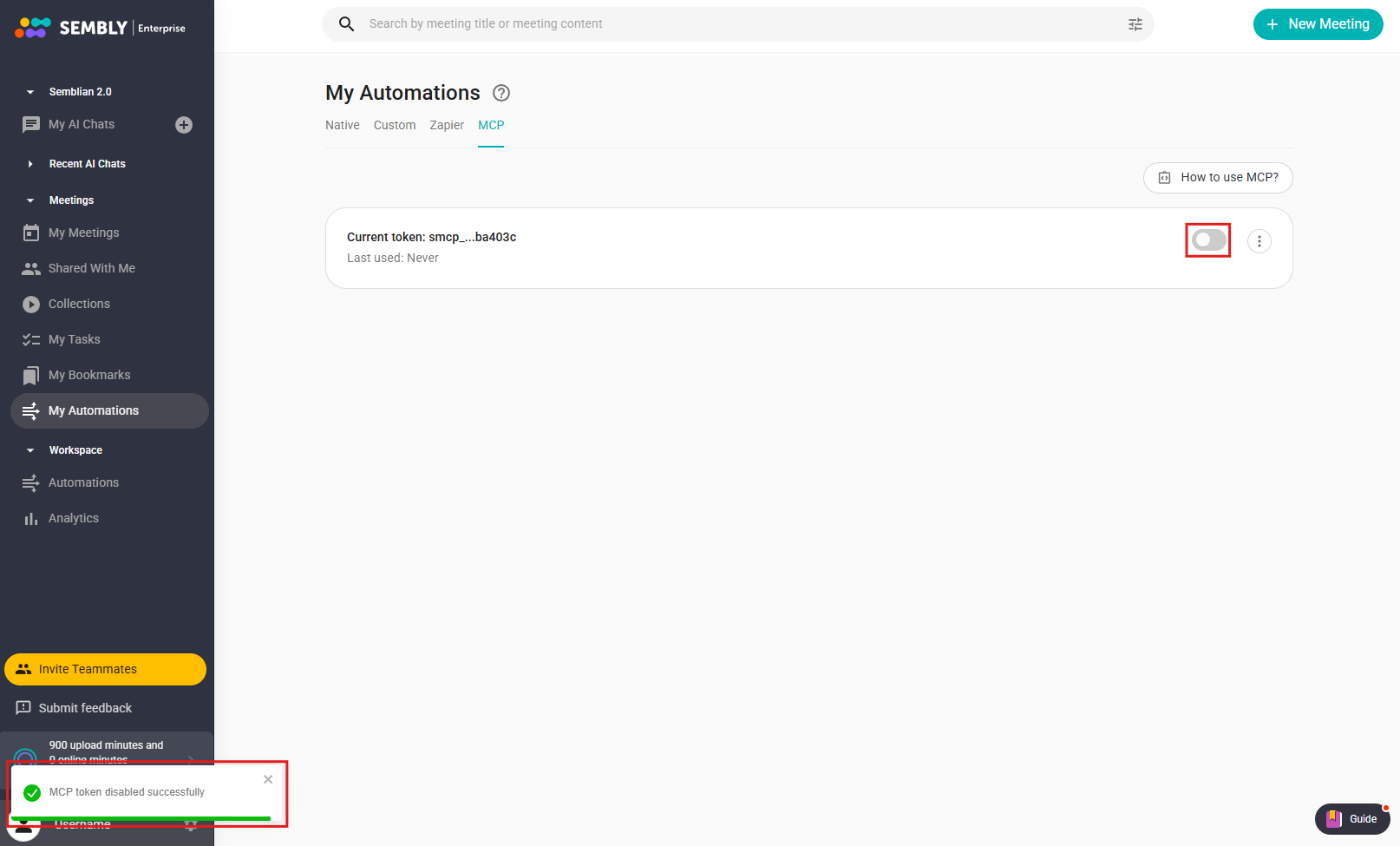The image size is (1400, 846).
Task: Open Workspace Analytics page
Action: pos(74,518)
